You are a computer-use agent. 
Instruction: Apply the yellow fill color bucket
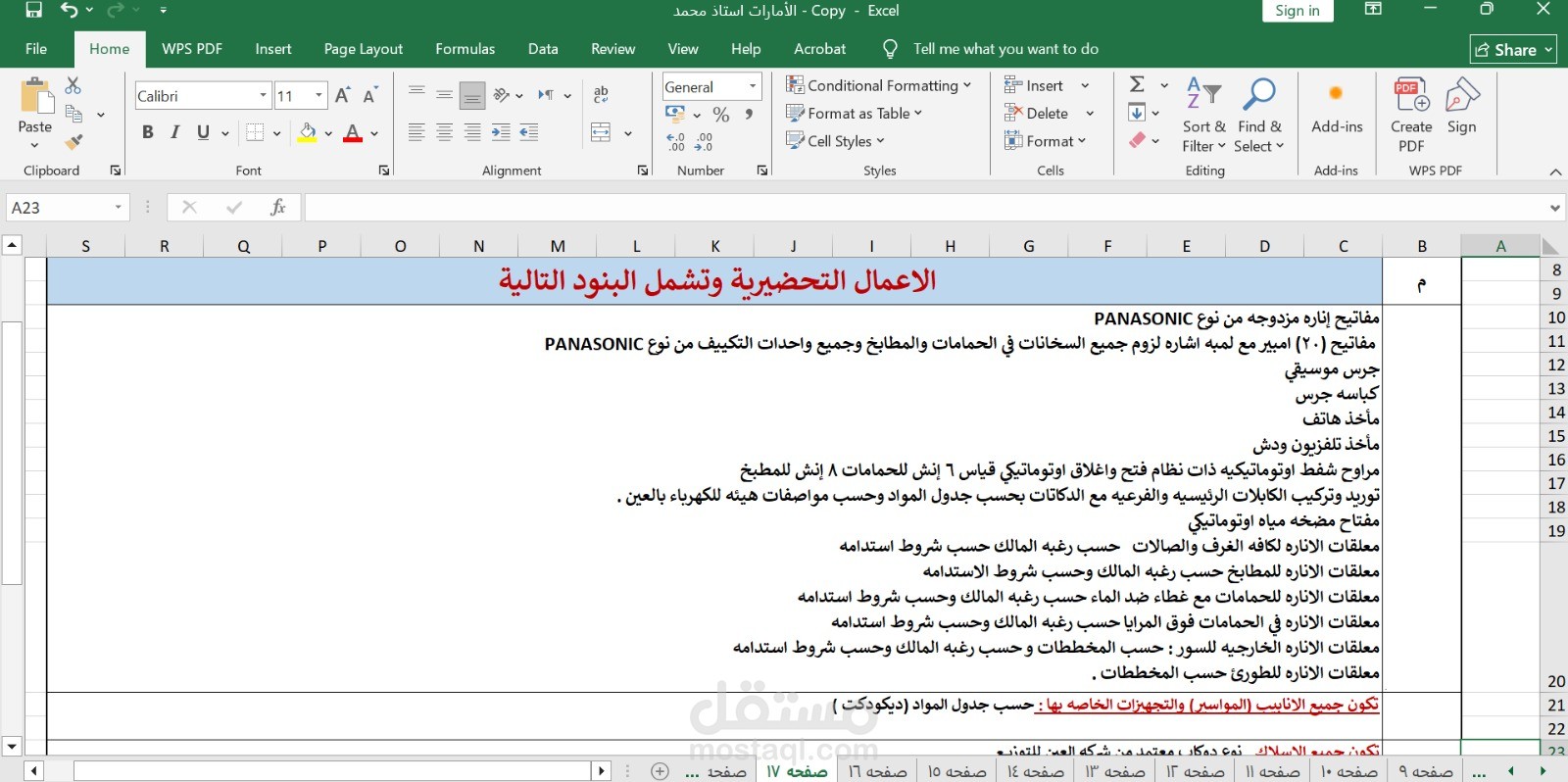[x=308, y=132]
